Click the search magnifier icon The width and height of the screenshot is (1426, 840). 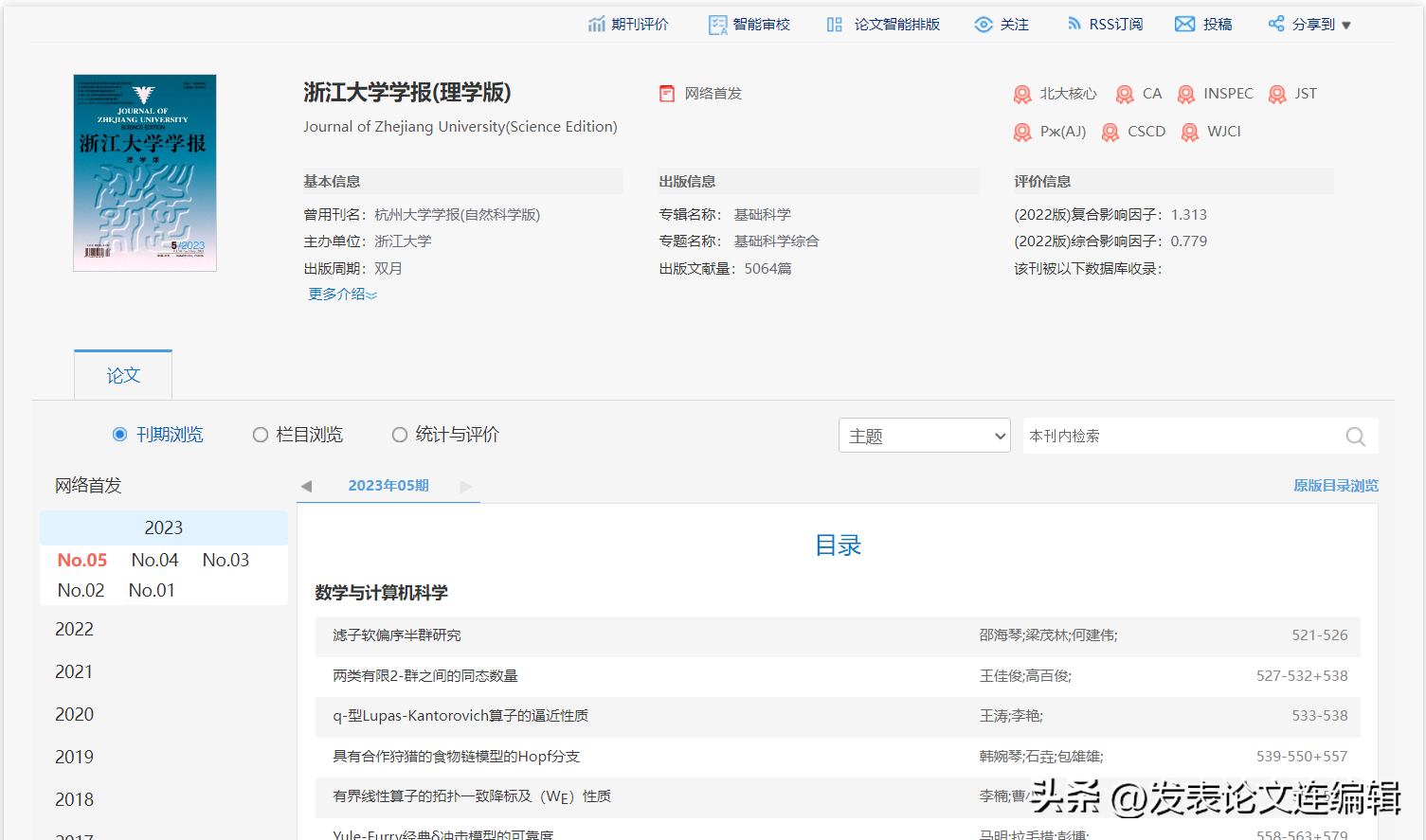[1356, 437]
